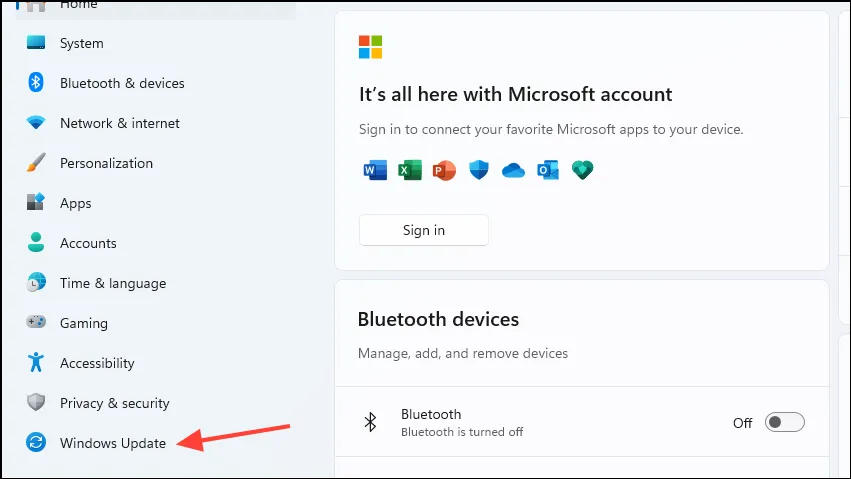Click the Personalization paintbrush icon
851x479 pixels.
[x=36, y=163]
